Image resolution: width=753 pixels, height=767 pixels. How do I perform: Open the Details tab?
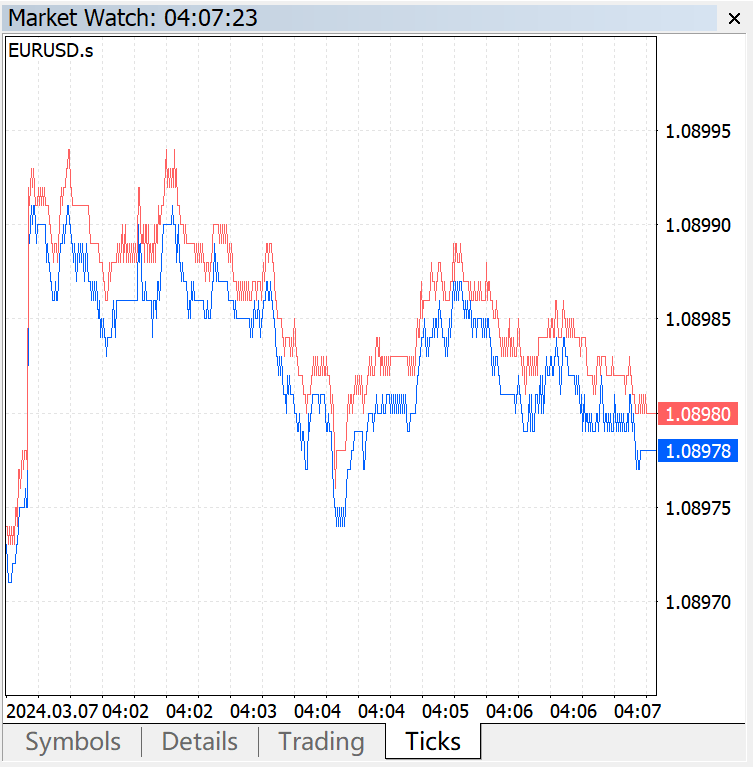point(200,742)
